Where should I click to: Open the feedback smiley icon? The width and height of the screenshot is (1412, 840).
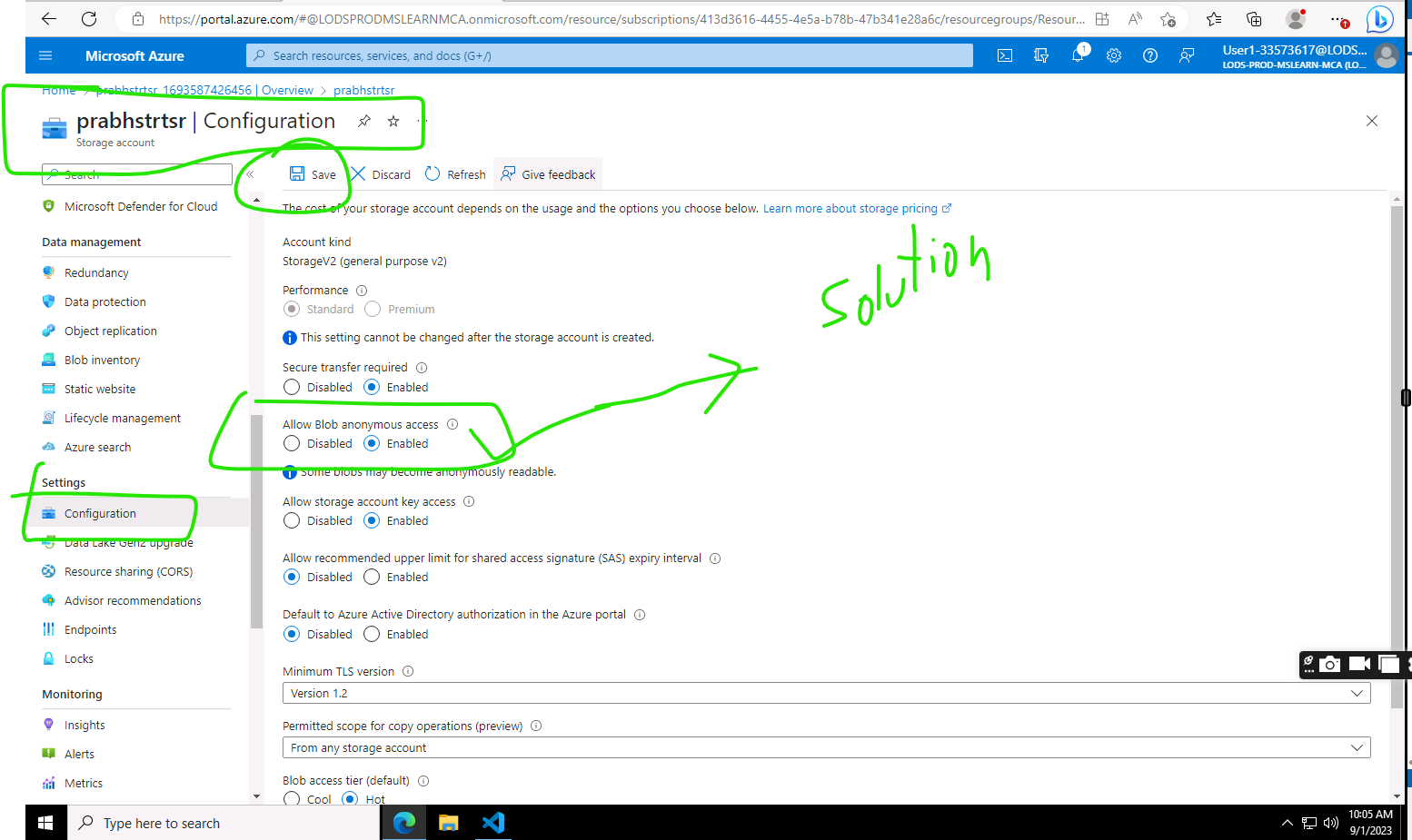tap(1187, 55)
